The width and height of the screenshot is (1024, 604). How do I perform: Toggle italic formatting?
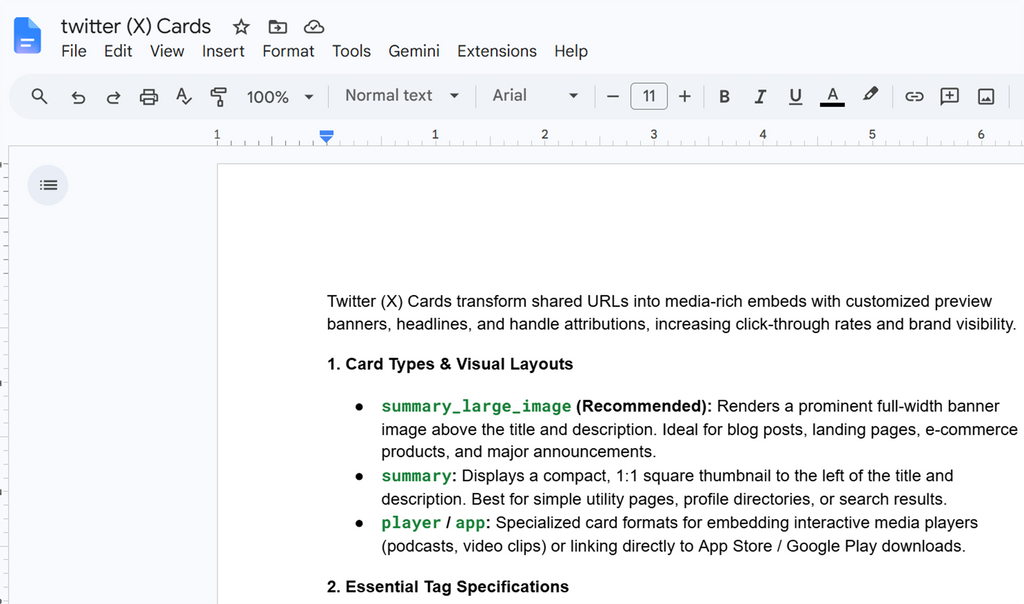pos(760,97)
